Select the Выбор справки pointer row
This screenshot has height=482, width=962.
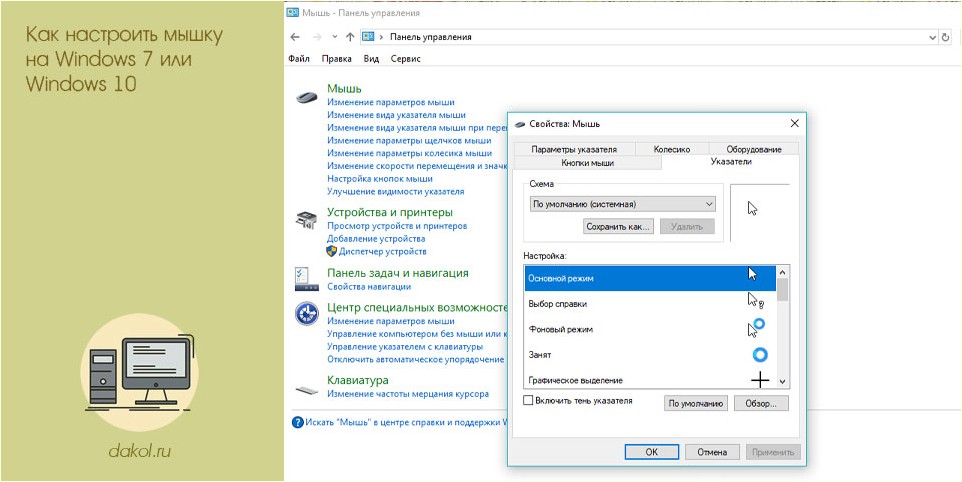[x=651, y=304]
